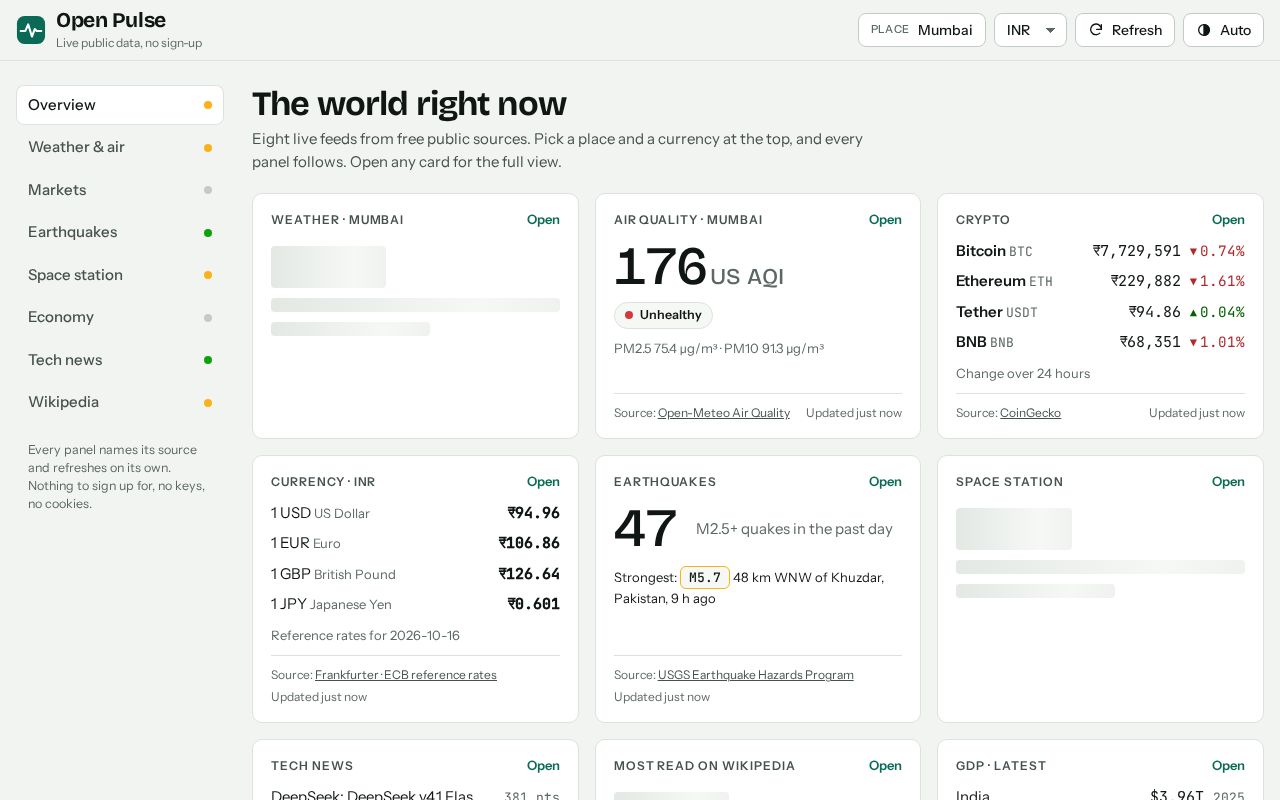
Task: Open Tech news from the sidebar
Action: point(120,360)
